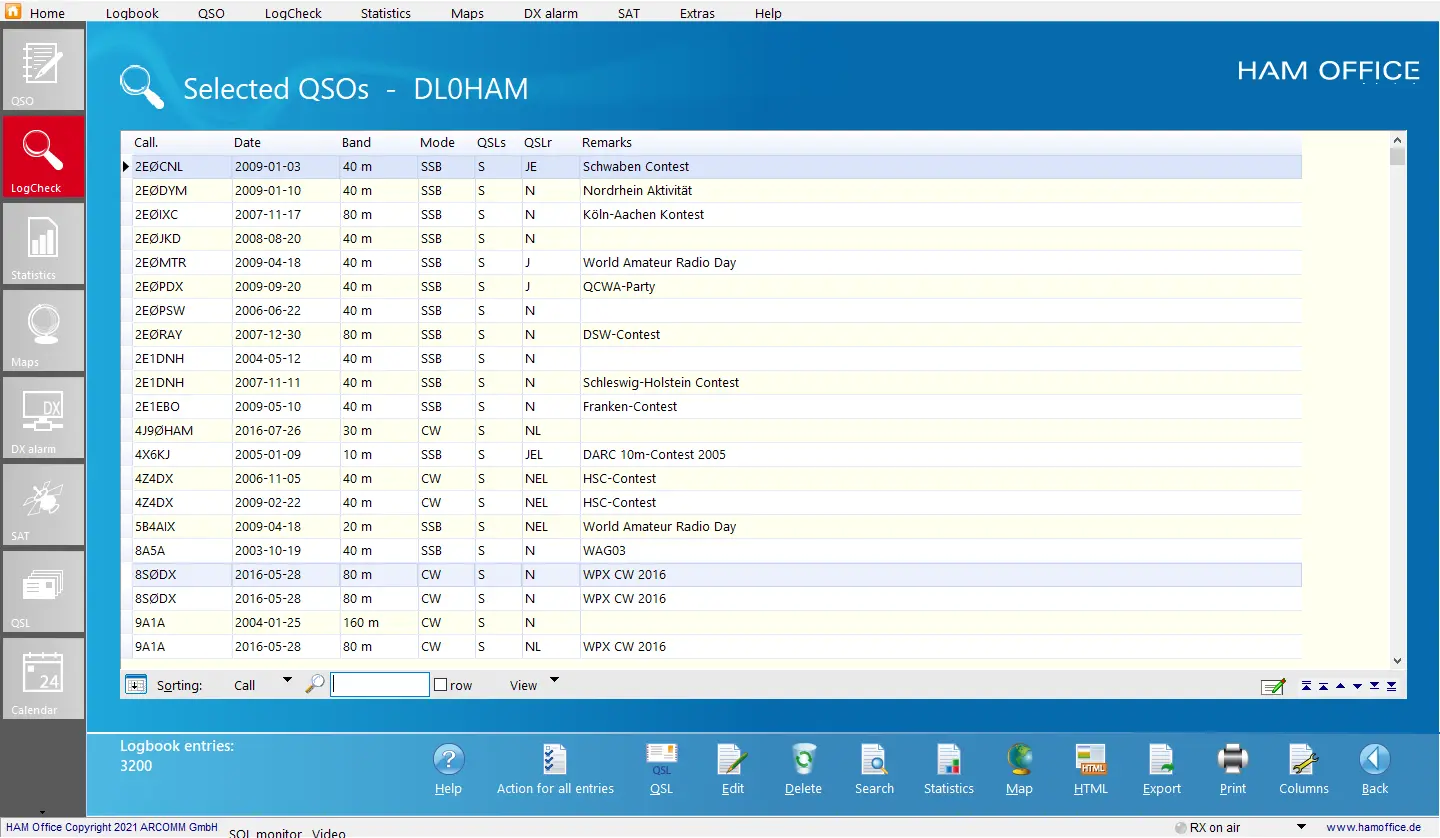The height and width of the screenshot is (838, 1440).
Task: Expand the Sorting Call dropdown
Action: click(287, 681)
